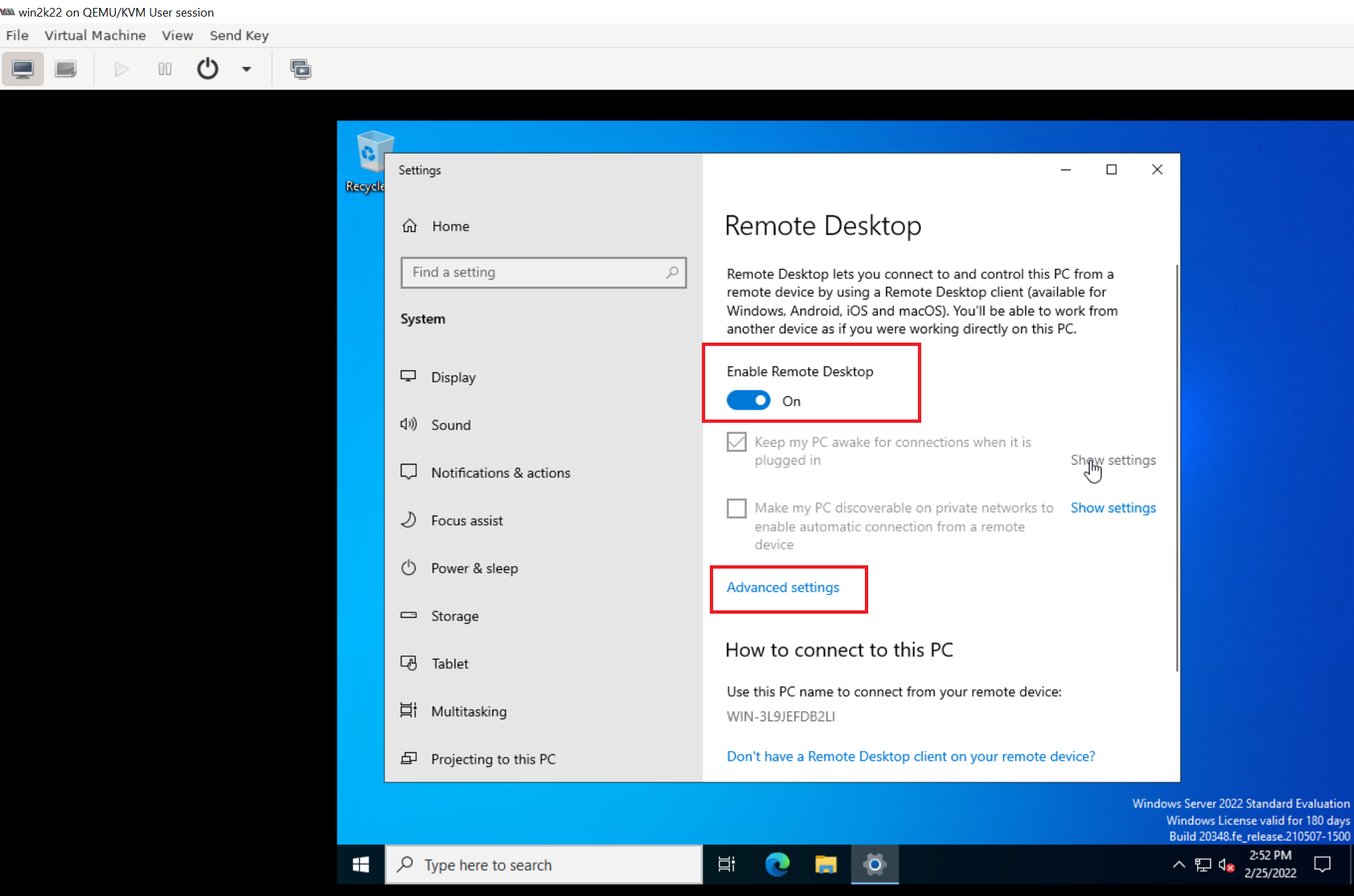Expand the shutdown options dropdown arrow
Viewport: 1354px width, 896px height.
click(247, 69)
